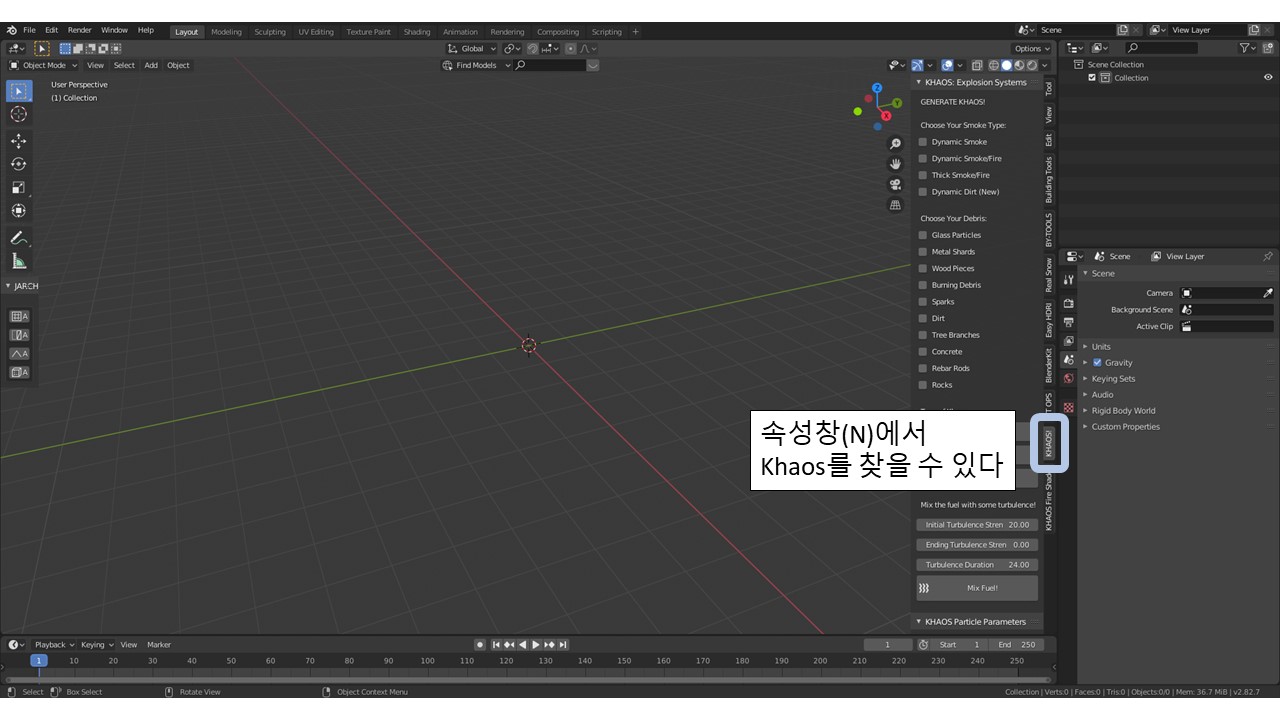Select the Scale tool
The width and height of the screenshot is (1280, 720).
19,187
